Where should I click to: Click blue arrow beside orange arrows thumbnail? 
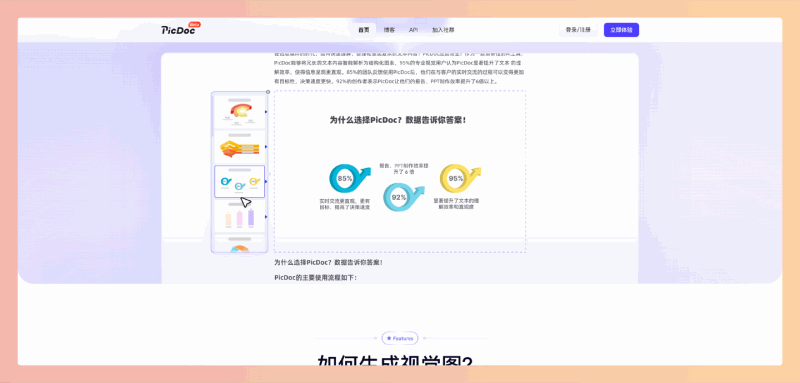[266, 147]
